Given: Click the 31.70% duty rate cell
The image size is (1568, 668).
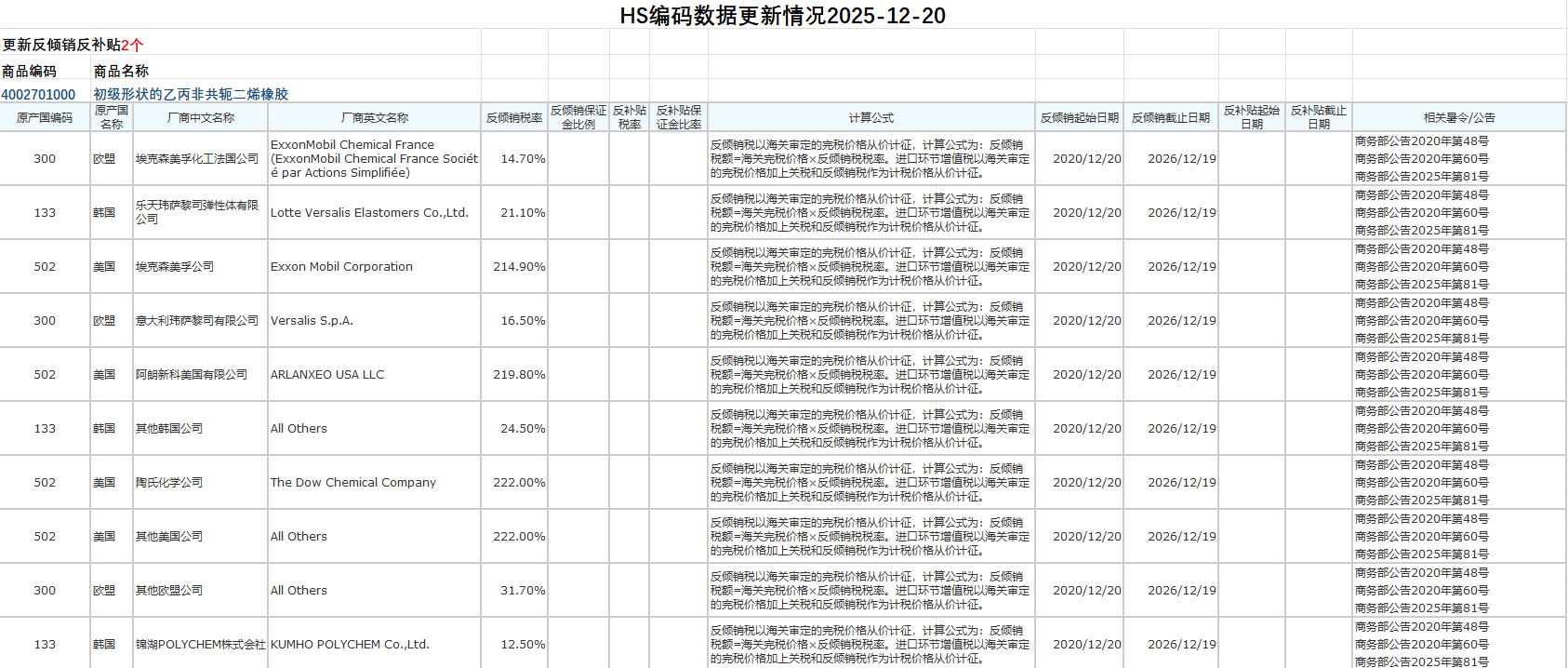Looking at the screenshot, I should pyautogui.click(x=514, y=591).
